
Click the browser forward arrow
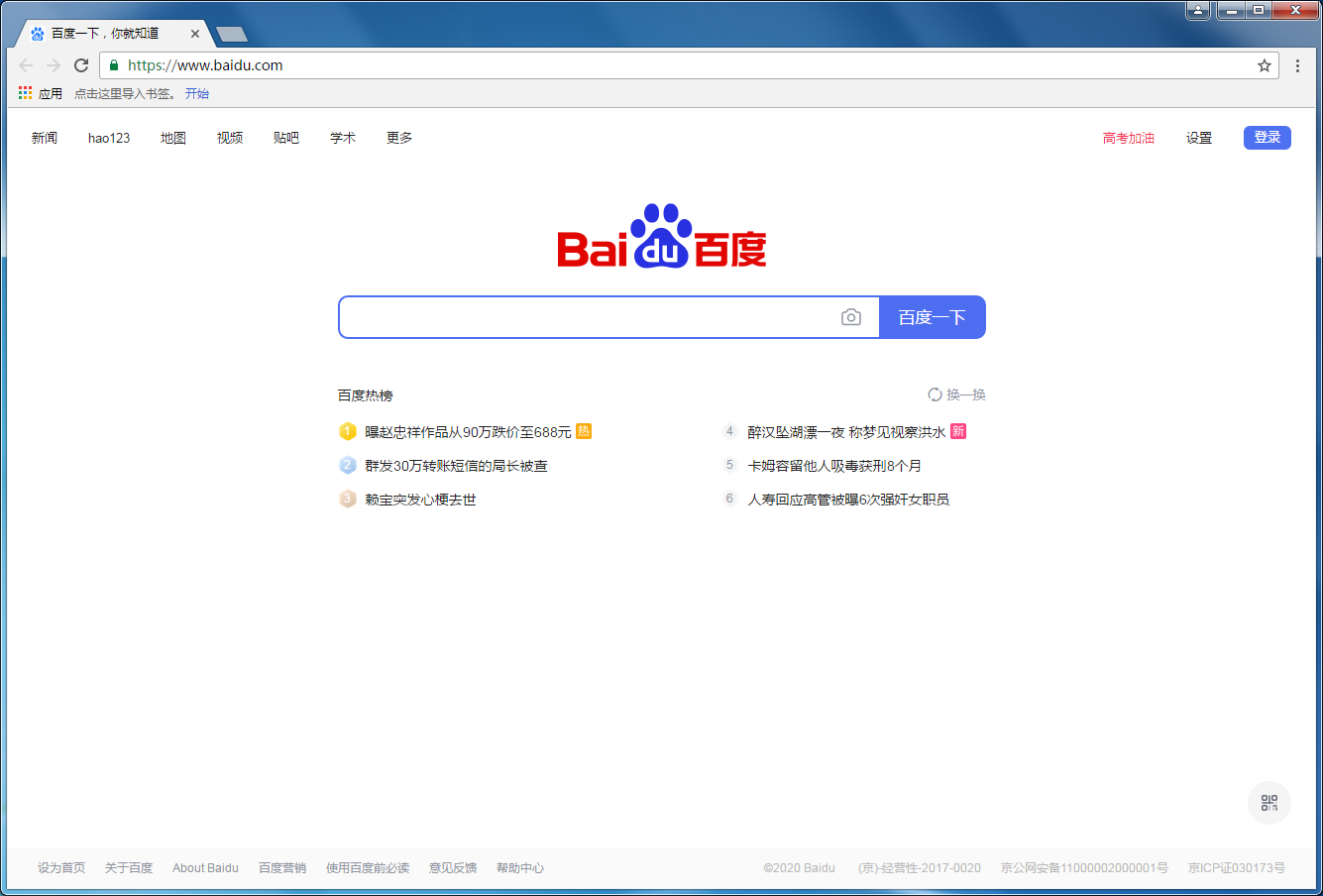(x=54, y=65)
